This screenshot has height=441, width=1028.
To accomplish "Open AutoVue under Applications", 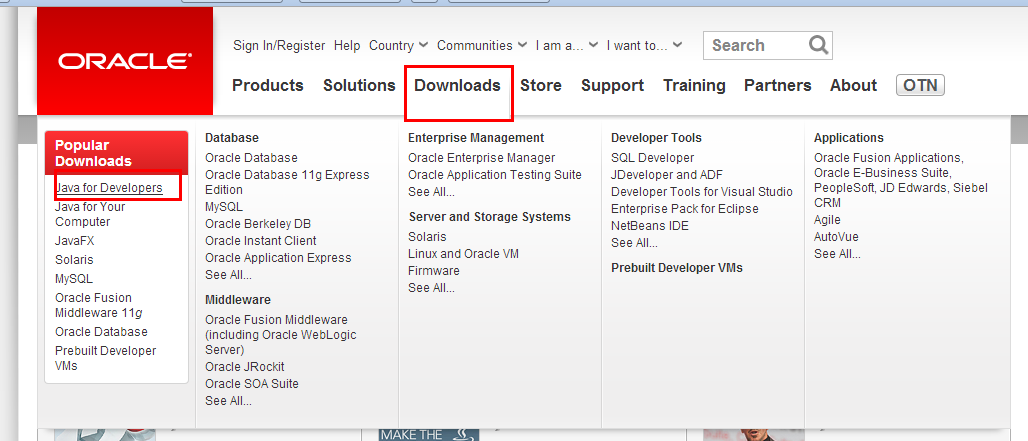I will [836, 237].
